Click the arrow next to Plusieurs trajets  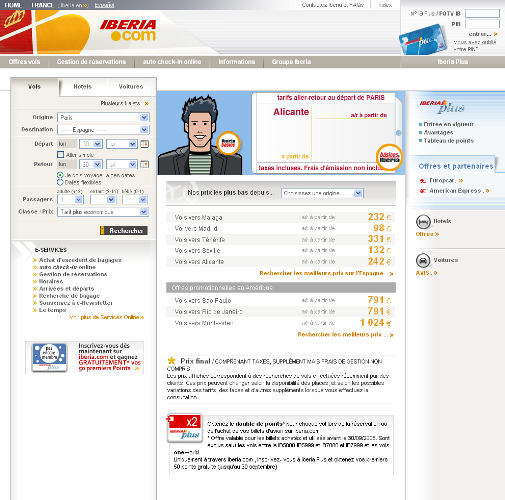click(147, 104)
